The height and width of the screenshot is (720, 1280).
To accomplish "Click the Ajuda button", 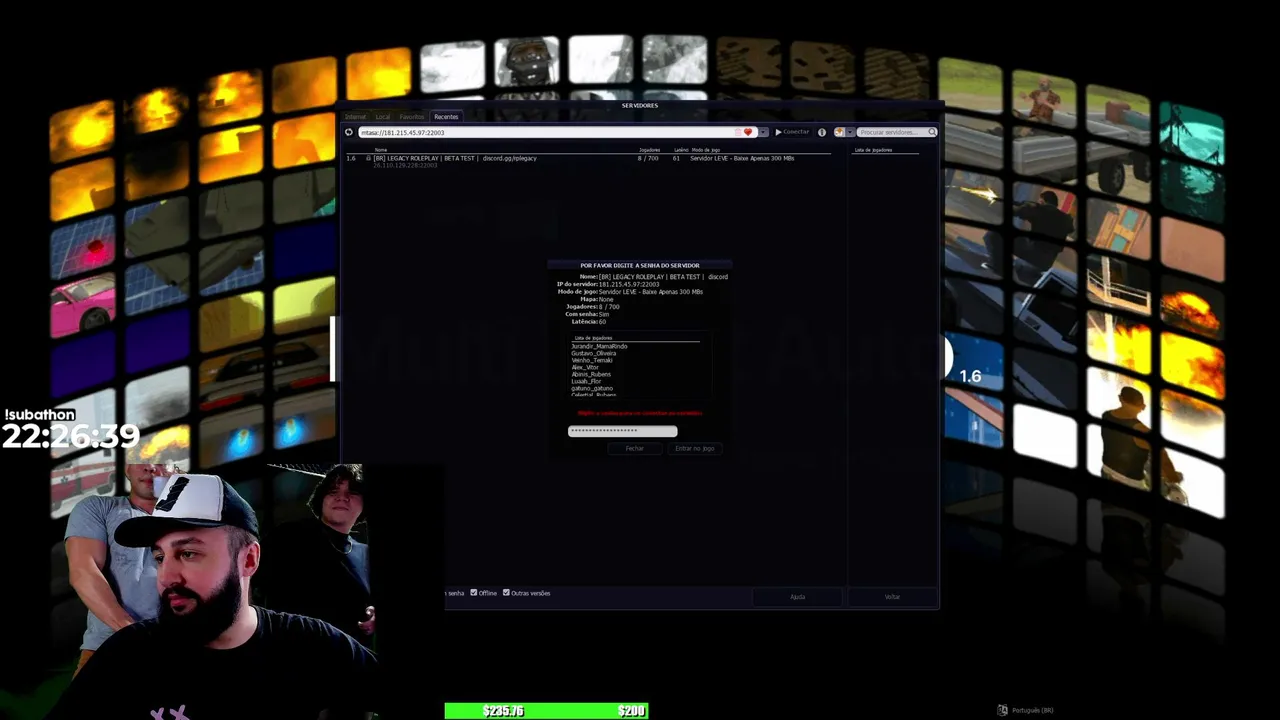I will point(797,597).
